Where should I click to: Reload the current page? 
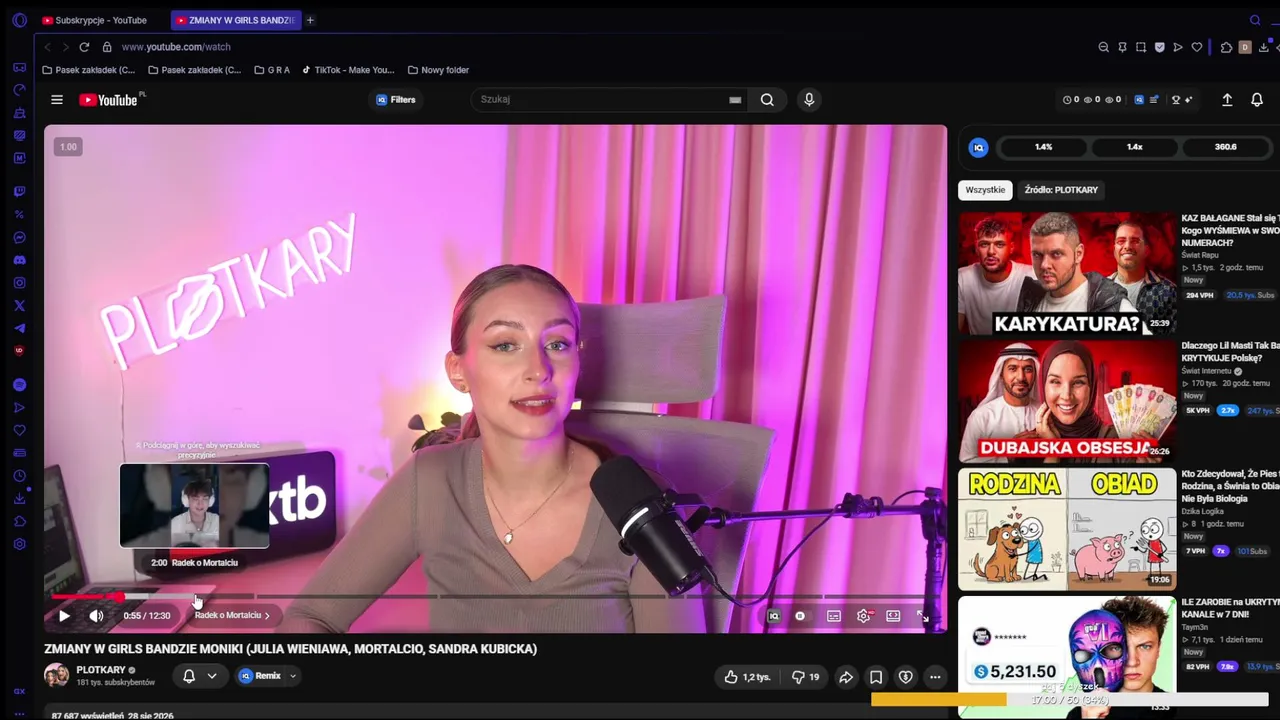coord(84,47)
